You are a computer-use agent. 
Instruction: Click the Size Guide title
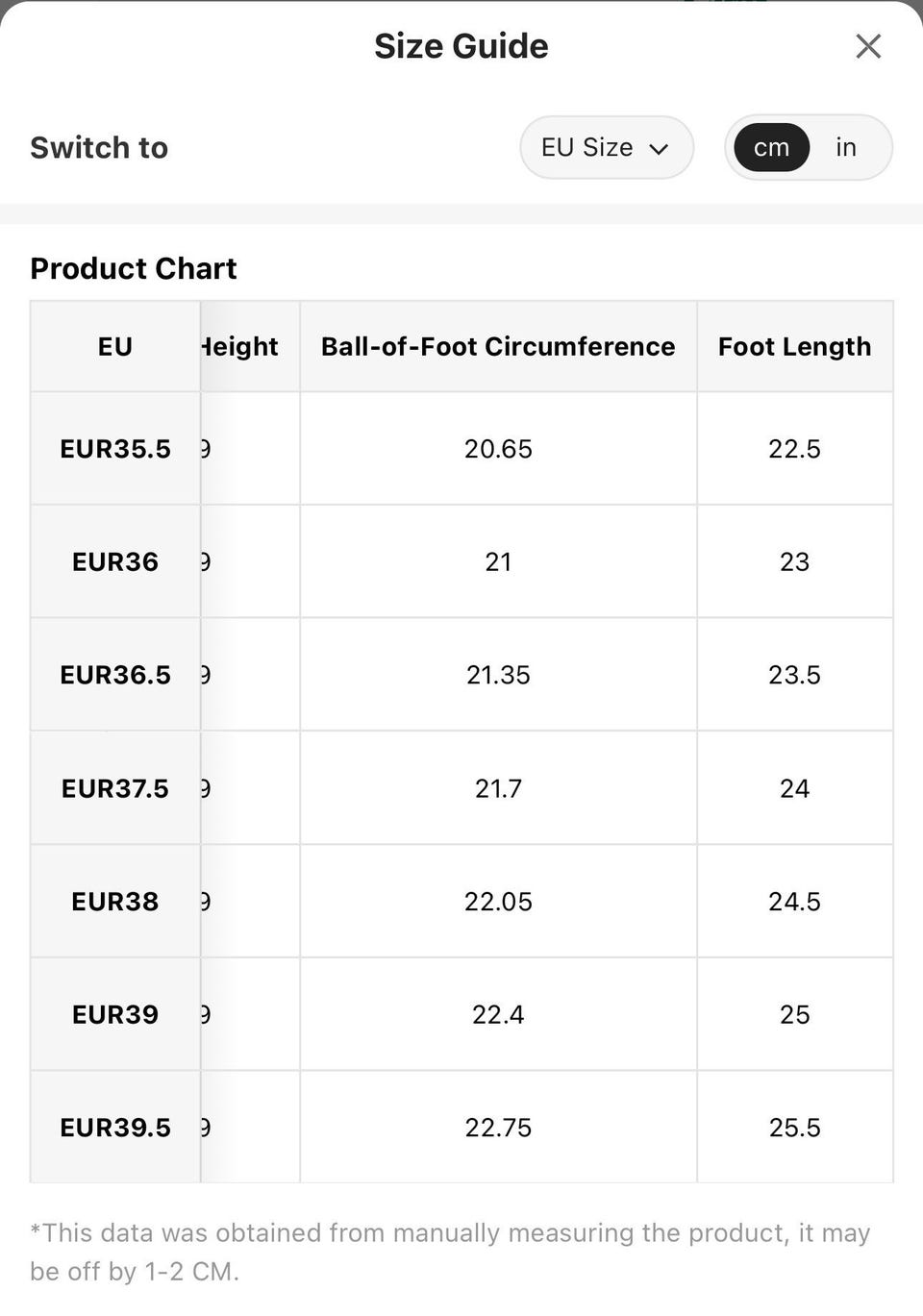461,46
